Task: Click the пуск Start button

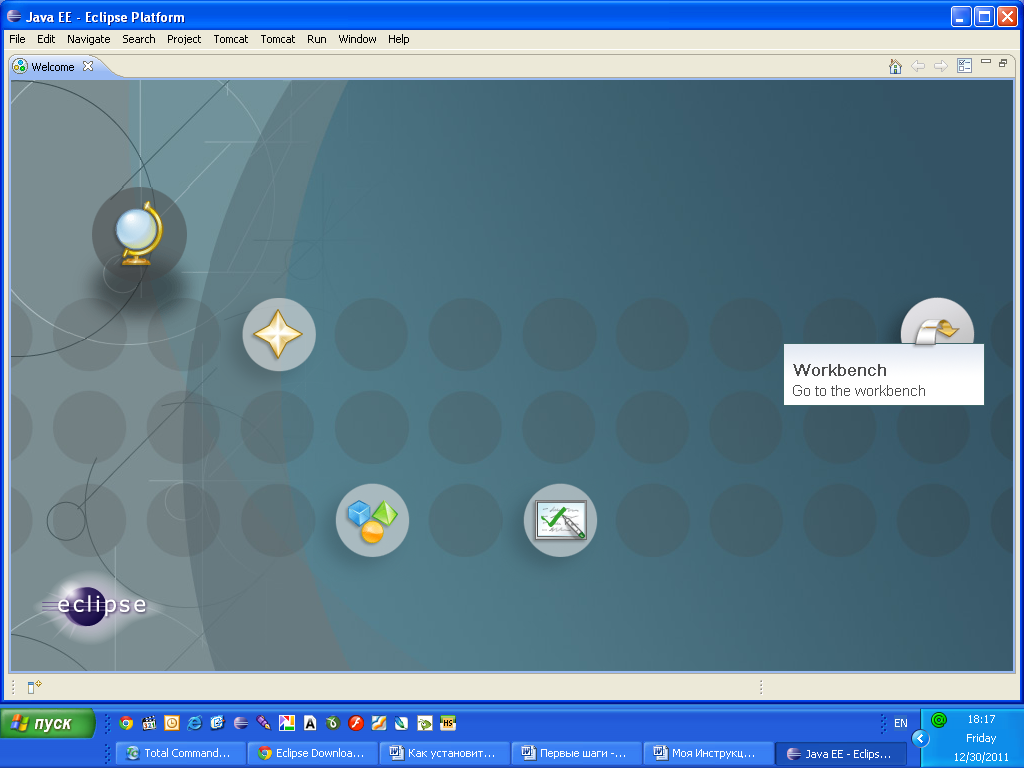Action: 47,724
